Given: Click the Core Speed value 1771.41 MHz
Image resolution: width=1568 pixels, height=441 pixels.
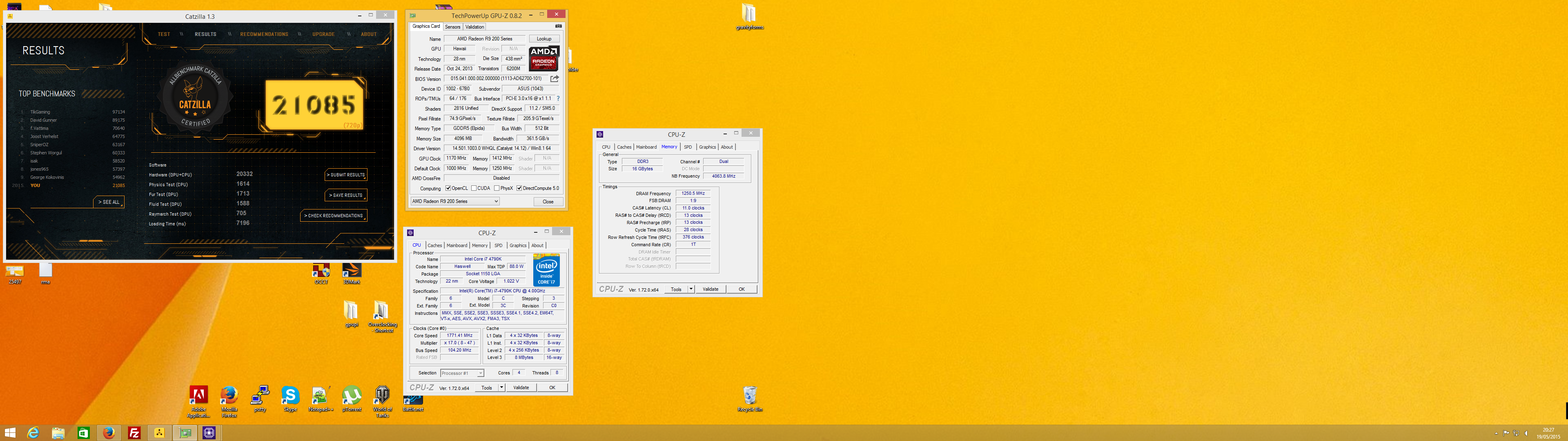Looking at the screenshot, I should [x=459, y=336].
